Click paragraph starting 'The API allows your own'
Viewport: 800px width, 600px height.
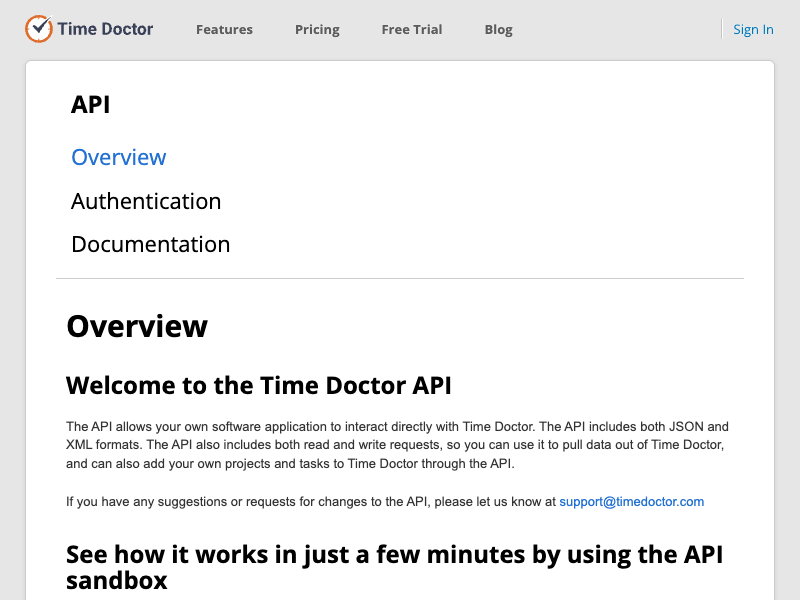coord(397,445)
